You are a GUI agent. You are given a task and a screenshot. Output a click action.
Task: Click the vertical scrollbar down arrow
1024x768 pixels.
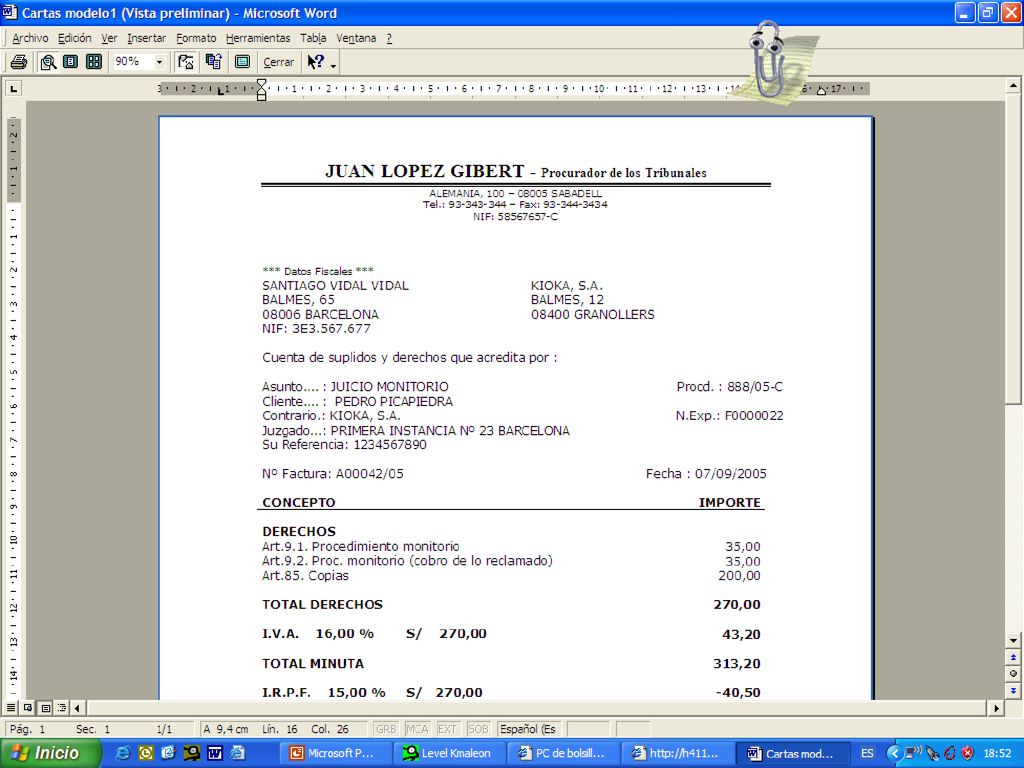(1014, 641)
